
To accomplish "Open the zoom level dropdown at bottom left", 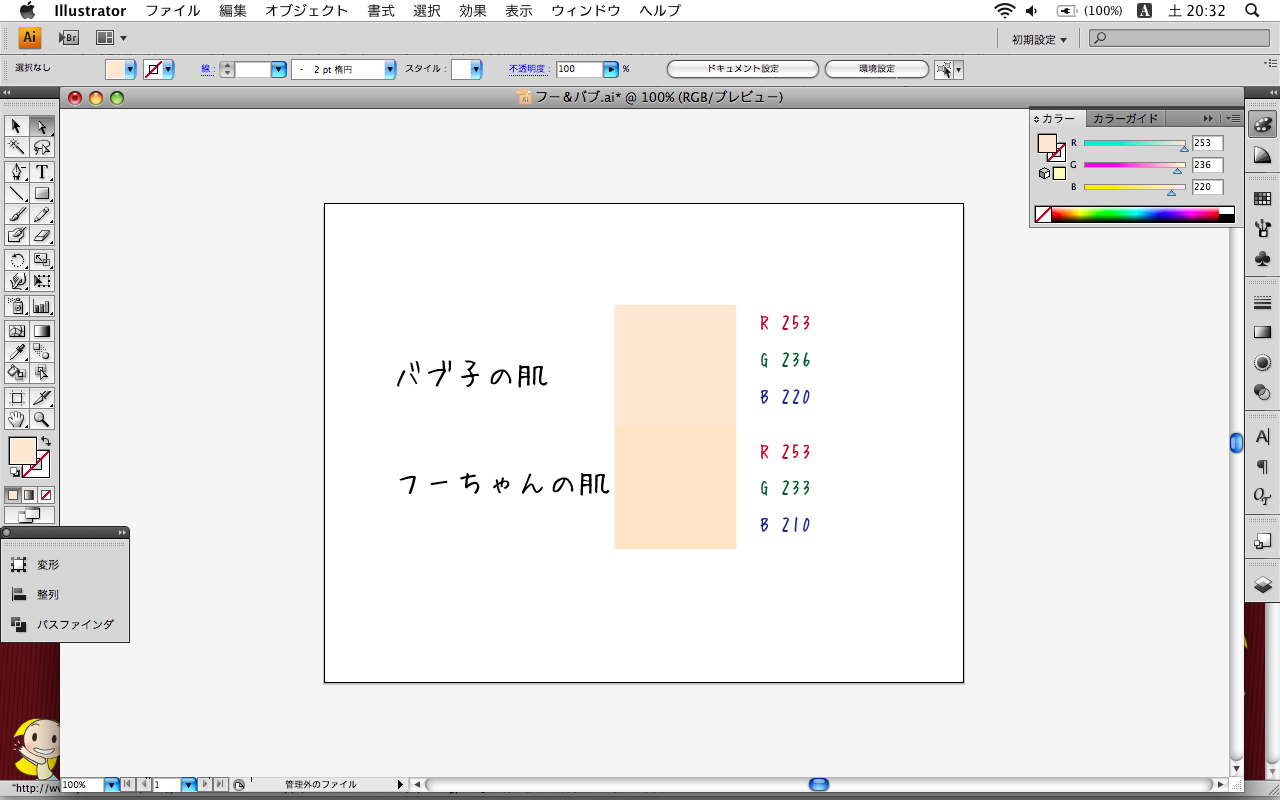I will tap(112, 785).
